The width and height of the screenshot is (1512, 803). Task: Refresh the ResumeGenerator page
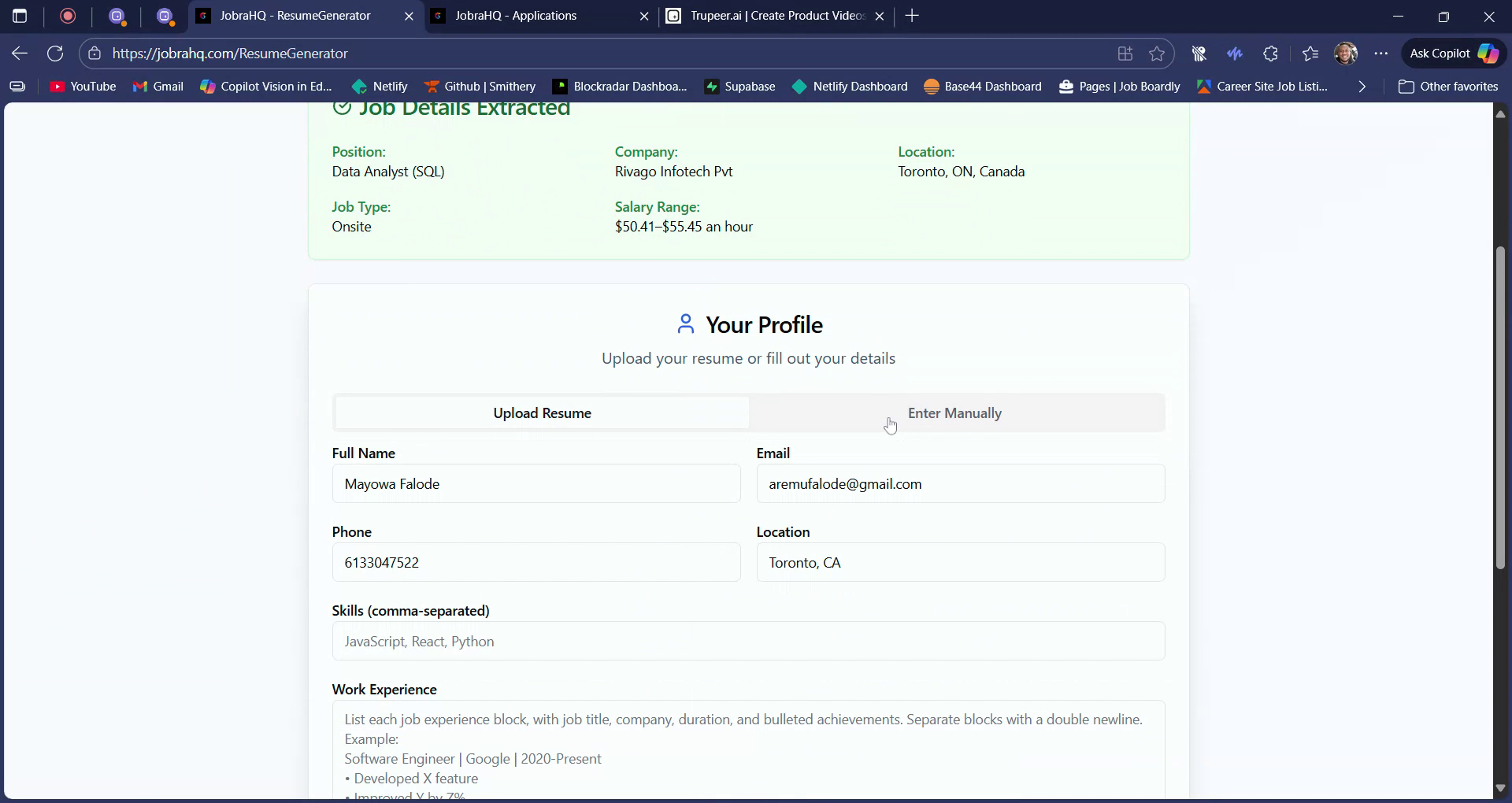point(54,54)
